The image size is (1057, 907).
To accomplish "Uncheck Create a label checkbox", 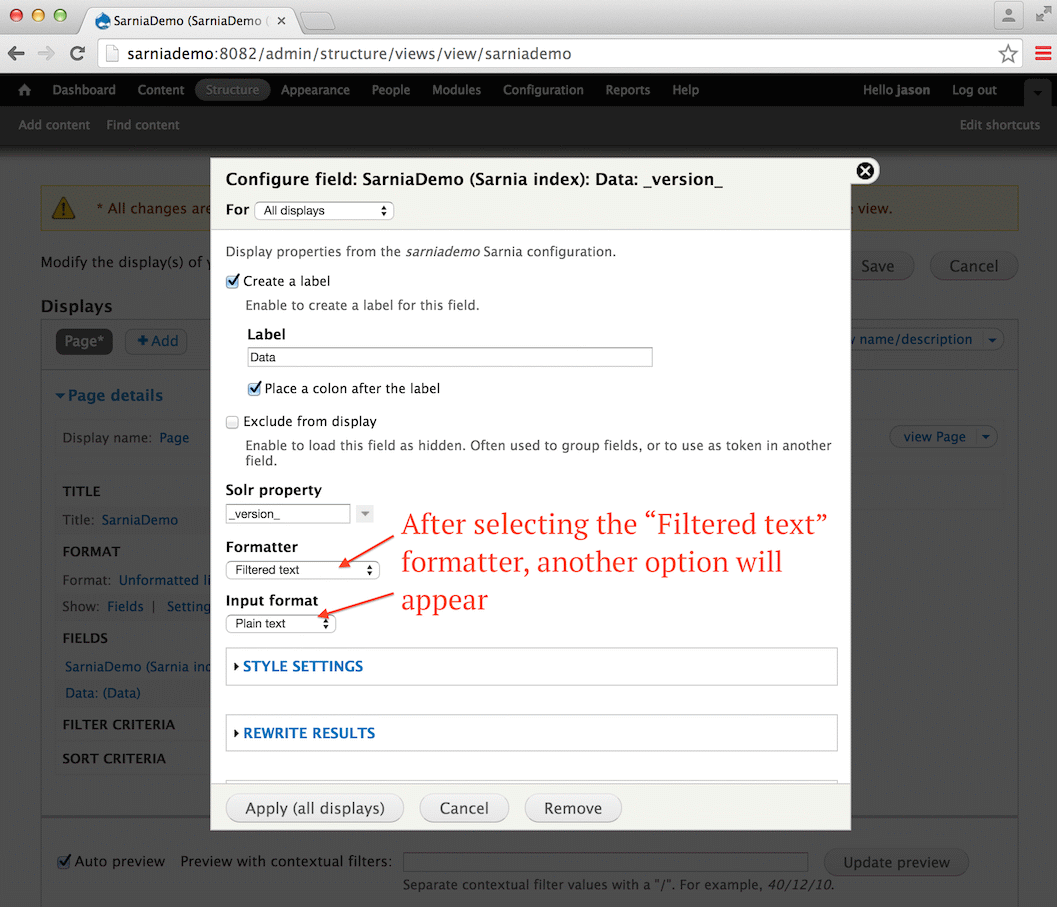I will pyautogui.click(x=233, y=282).
